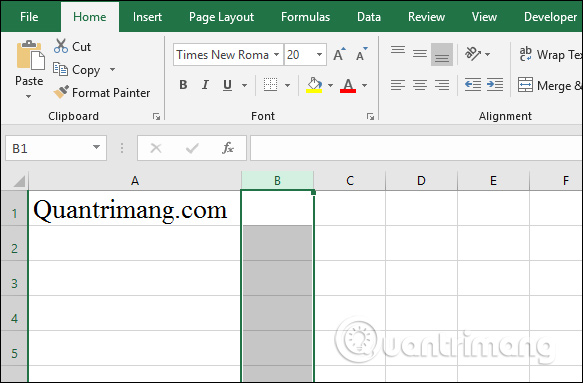This screenshot has width=583, height=383.
Task: Open the Font Color dropdown arrow
Action: 364,86
